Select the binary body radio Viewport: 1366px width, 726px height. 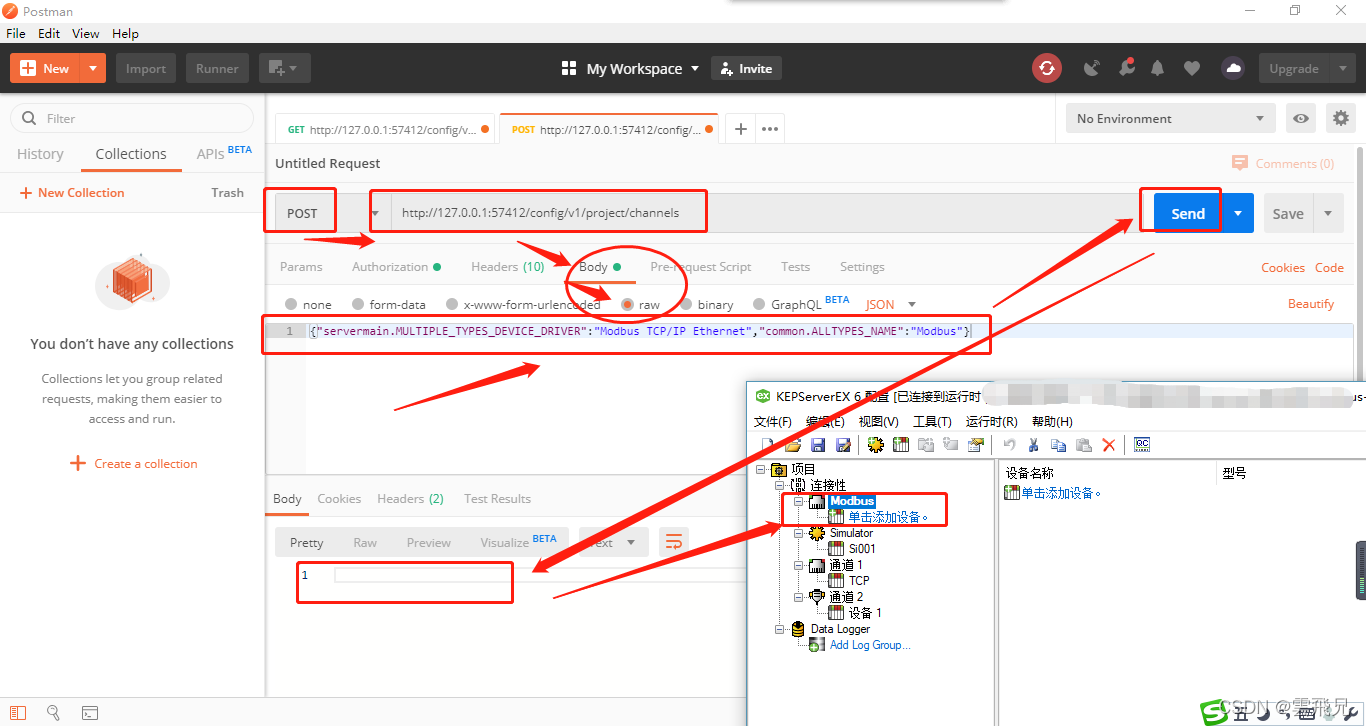(x=686, y=304)
